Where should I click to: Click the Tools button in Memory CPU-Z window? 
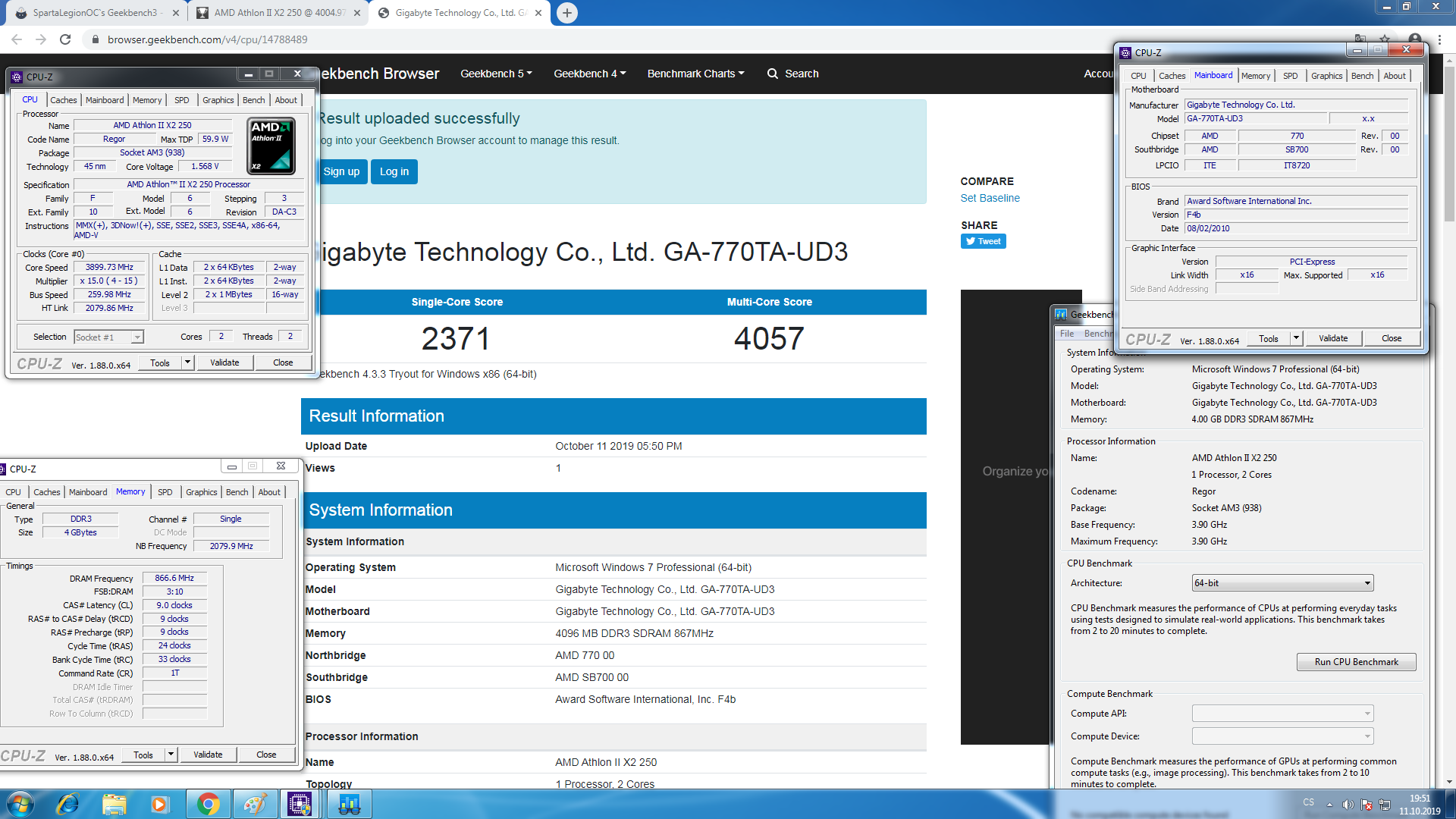pos(143,755)
